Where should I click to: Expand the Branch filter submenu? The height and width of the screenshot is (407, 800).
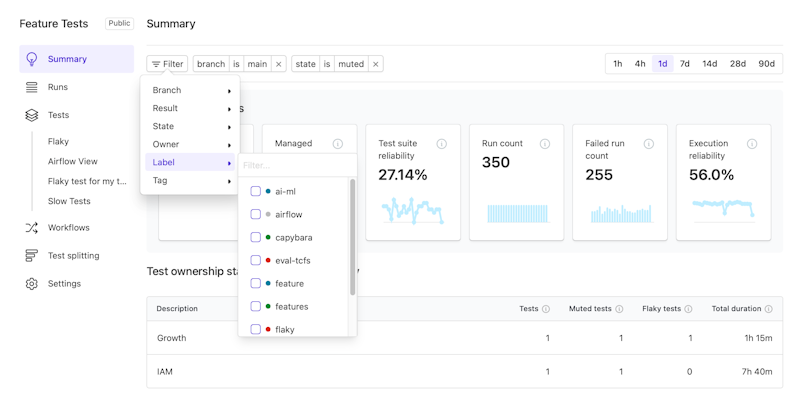pos(190,90)
